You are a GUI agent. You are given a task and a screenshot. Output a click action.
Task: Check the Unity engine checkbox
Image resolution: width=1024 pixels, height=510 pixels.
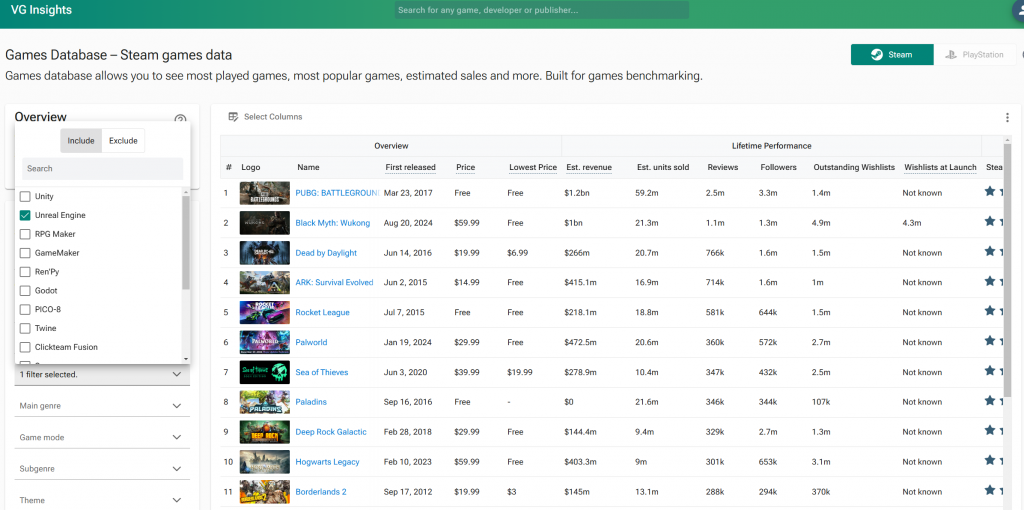click(x=25, y=197)
